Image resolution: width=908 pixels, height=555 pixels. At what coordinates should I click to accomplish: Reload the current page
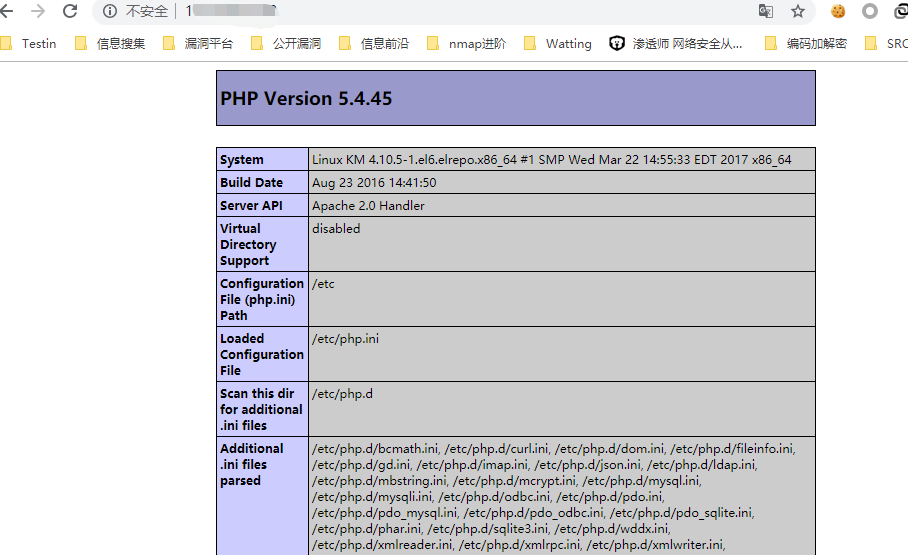70,11
